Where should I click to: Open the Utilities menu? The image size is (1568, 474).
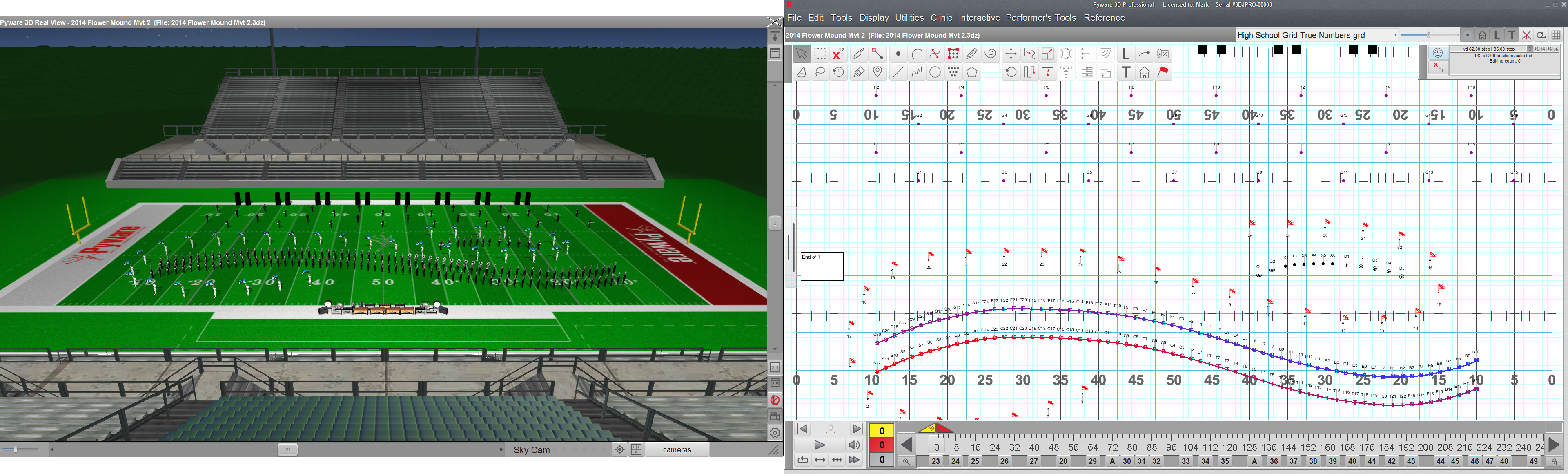(909, 18)
